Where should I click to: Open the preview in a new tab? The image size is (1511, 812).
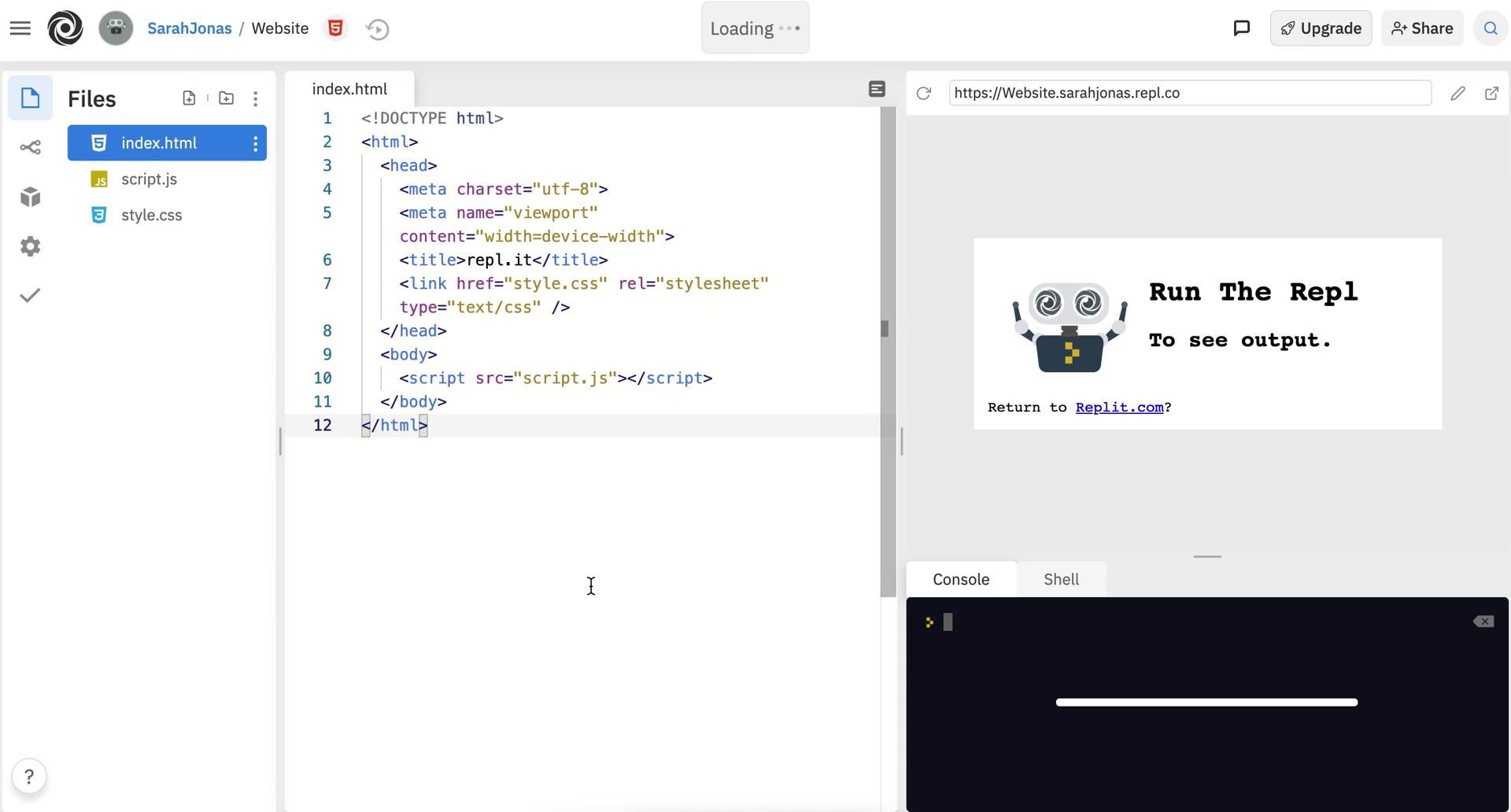pyautogui.click(x=1492, y=93)
